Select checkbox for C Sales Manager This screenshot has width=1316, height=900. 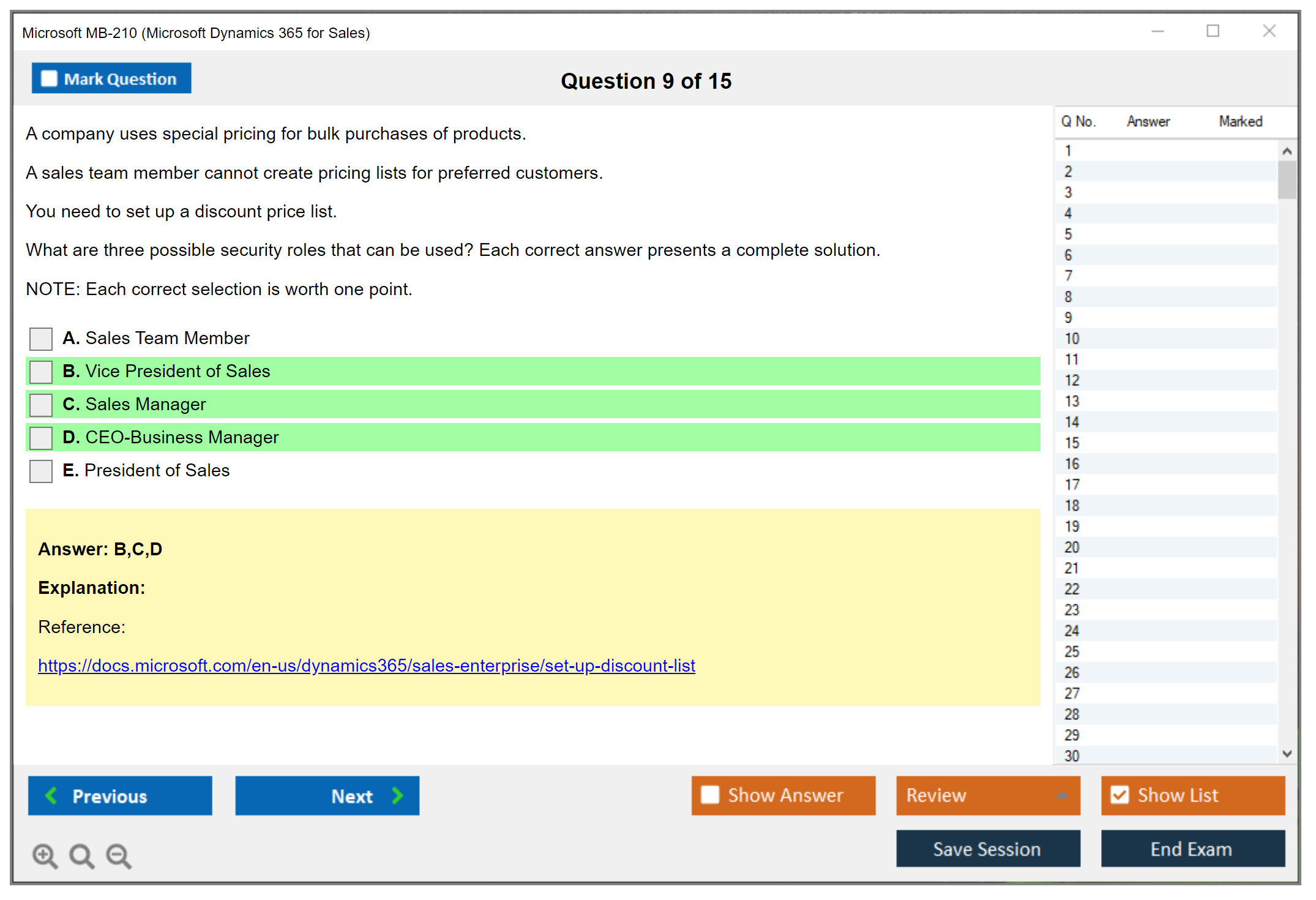tap(41, 405)
